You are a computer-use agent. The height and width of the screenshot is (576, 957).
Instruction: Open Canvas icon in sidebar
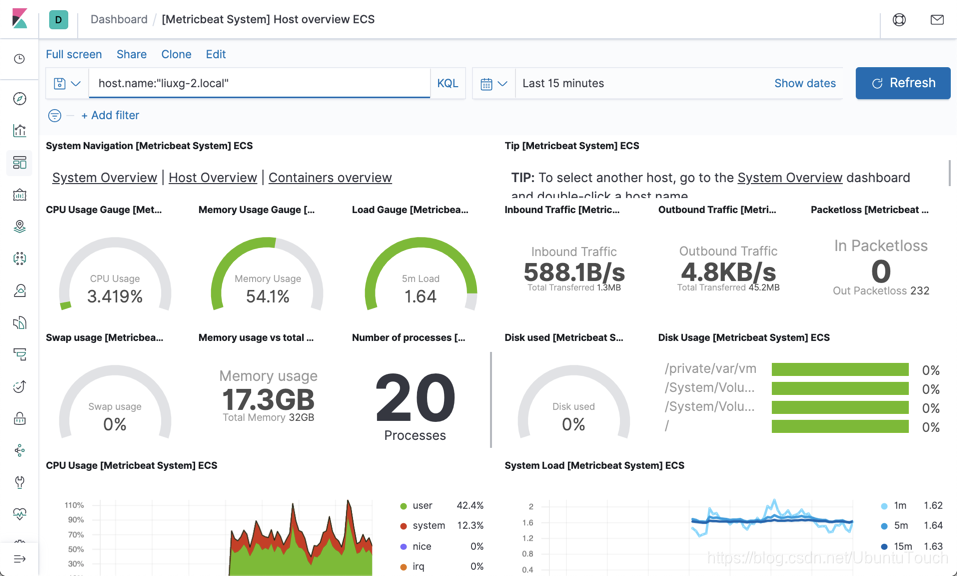coord(20,194)
